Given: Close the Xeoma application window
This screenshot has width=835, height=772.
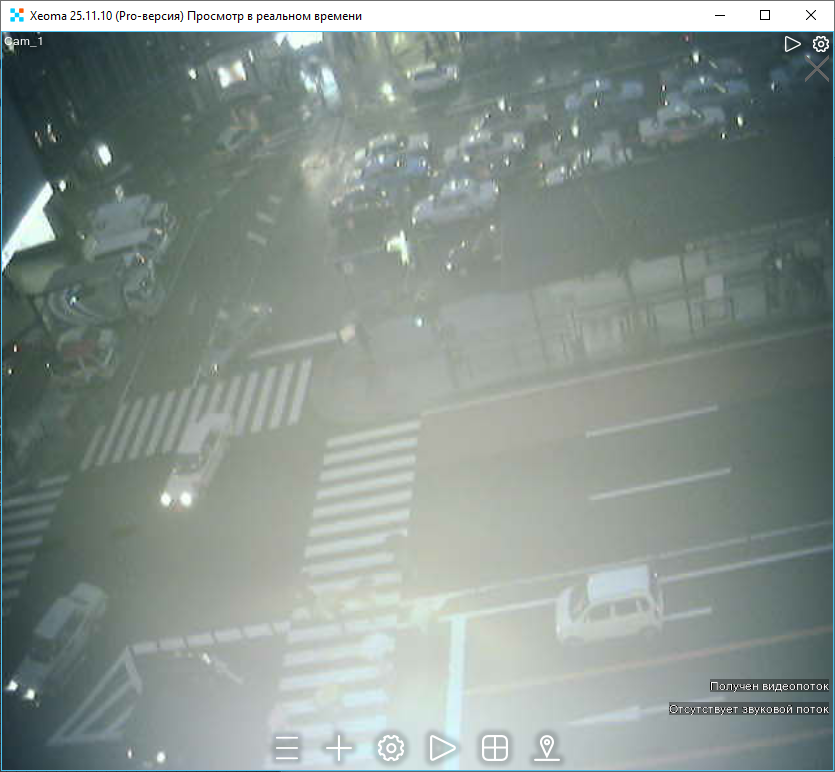Looking at the screenshot, I should (811, 16).
